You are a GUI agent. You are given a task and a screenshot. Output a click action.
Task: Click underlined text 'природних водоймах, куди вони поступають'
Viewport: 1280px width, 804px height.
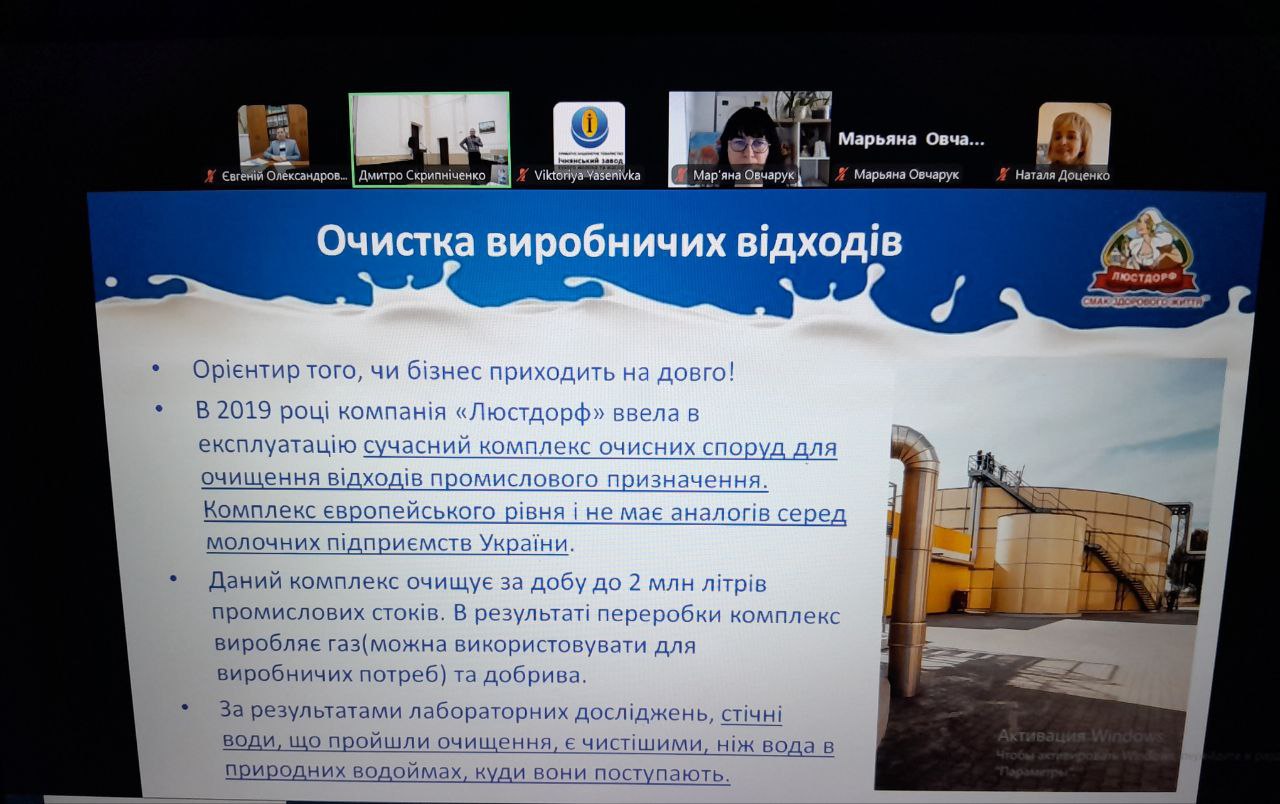pyautogui.click(x=475, y=772)
